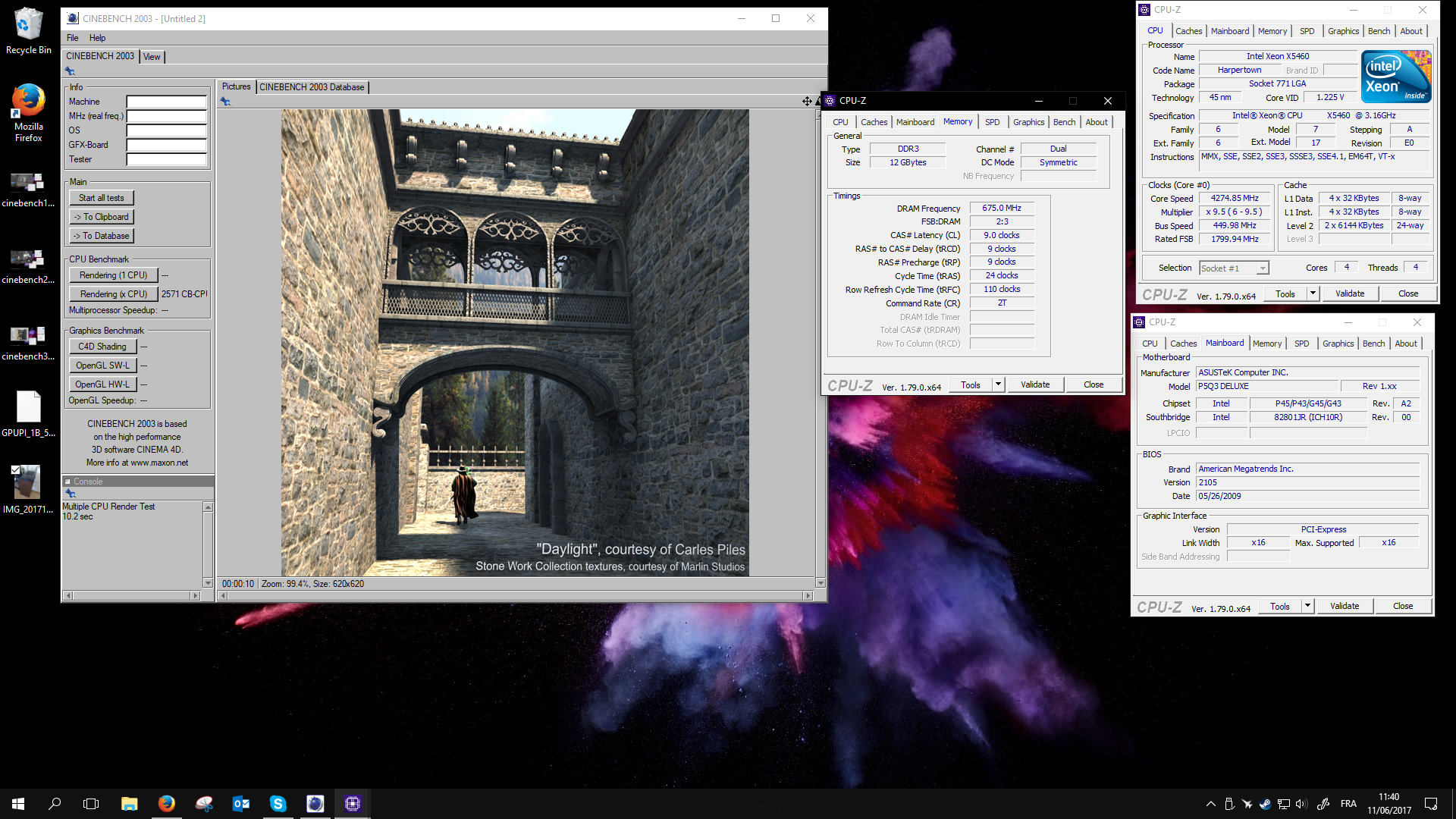
Task: Click OpenGL HW-L button
Action: pyautogui.click(x=102, y=384)
